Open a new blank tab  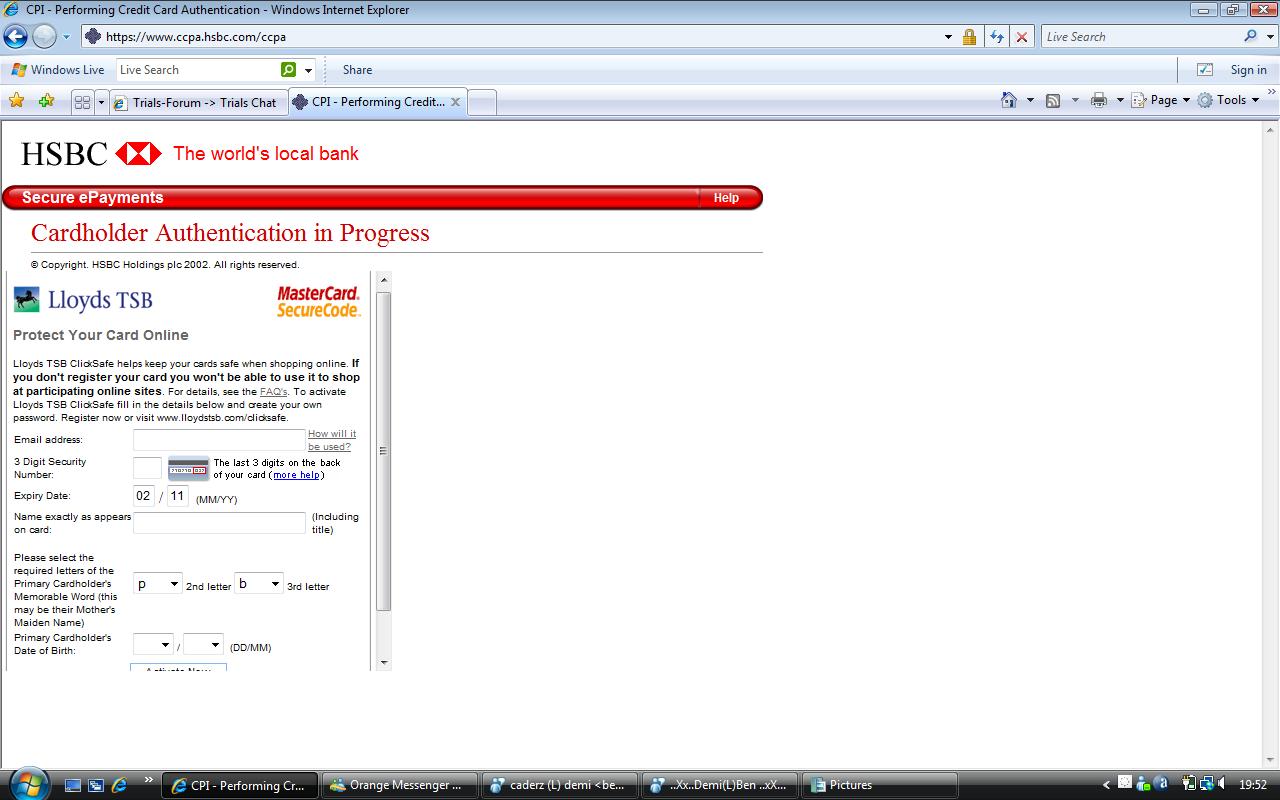coord(482,102)
